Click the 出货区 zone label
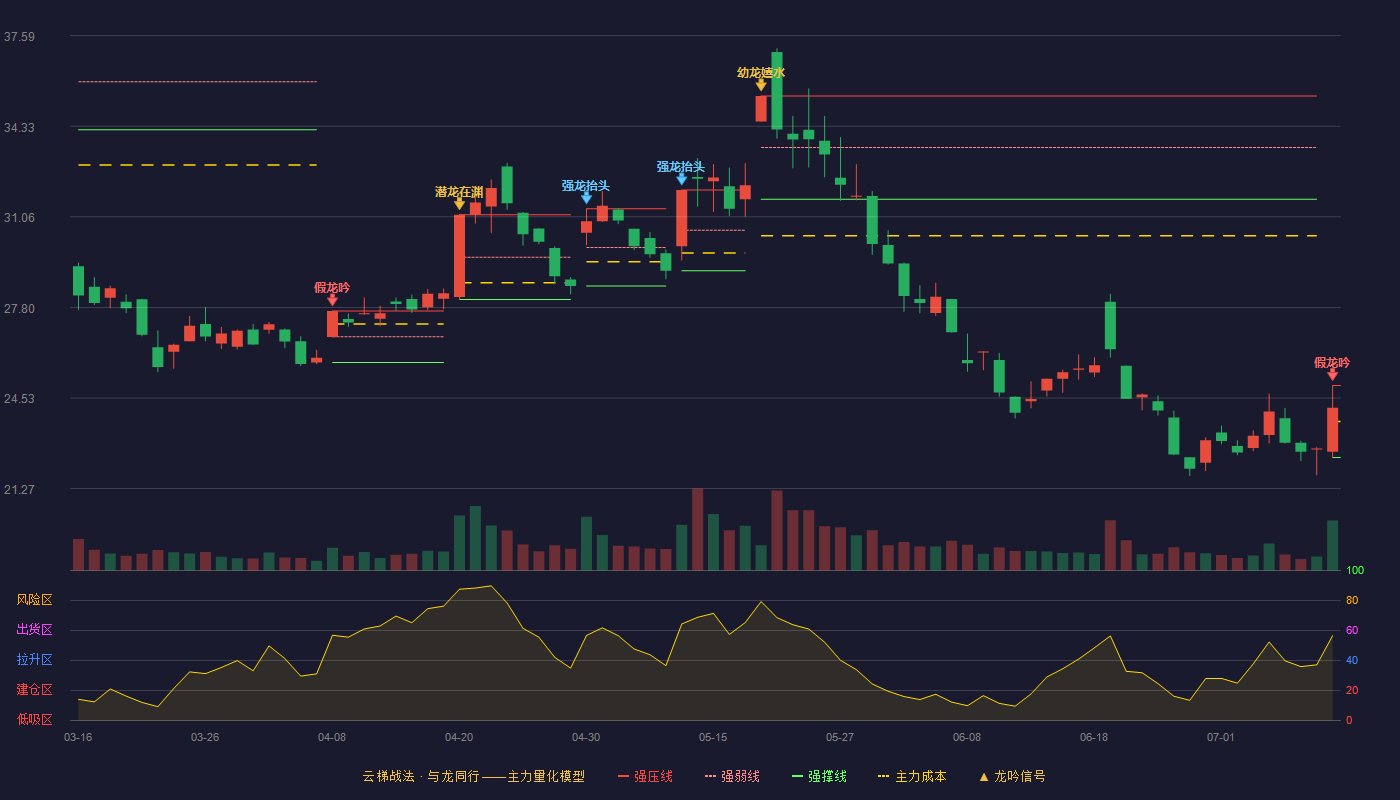1400x800 pixels. tap(35, 630)
